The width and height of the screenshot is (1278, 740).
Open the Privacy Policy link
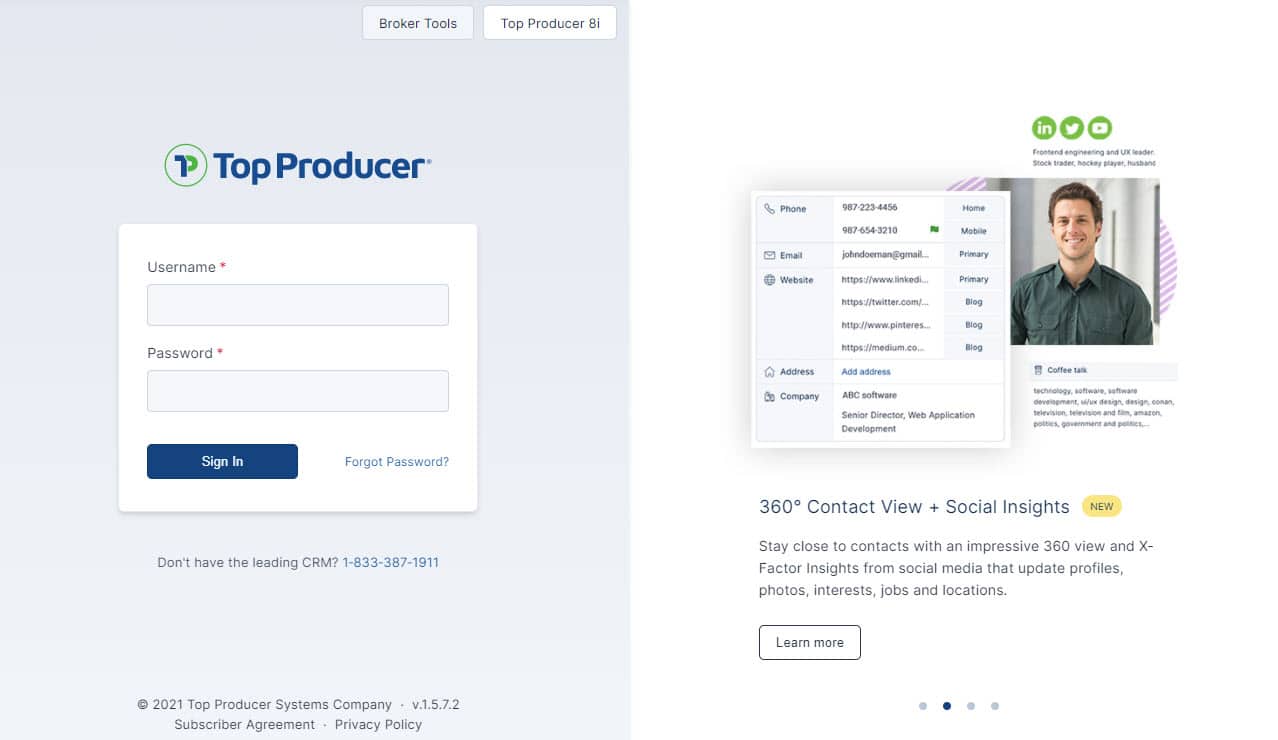click(x=378, y=724)
